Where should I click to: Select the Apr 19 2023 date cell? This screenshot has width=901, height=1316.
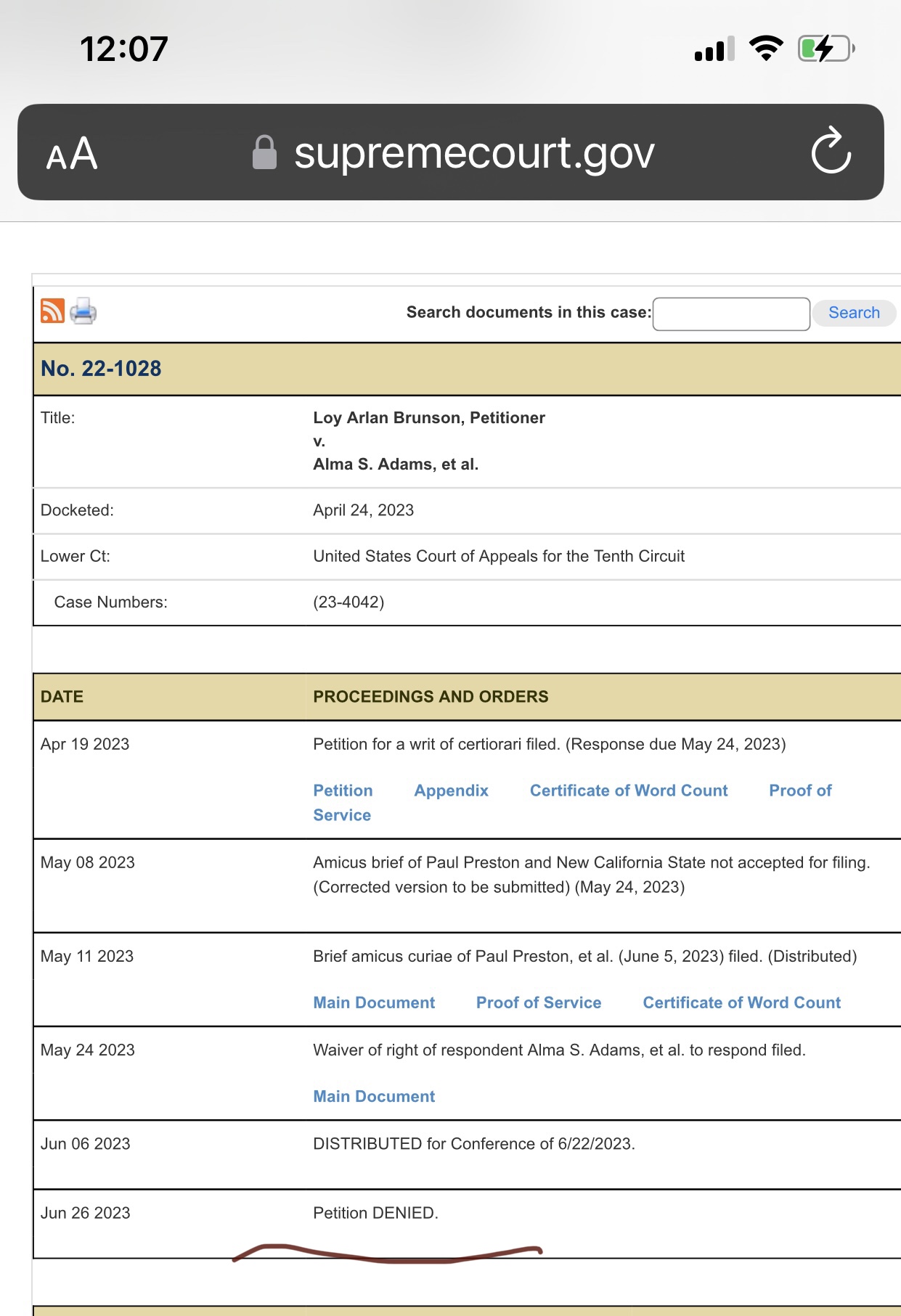tap(85, 744)
